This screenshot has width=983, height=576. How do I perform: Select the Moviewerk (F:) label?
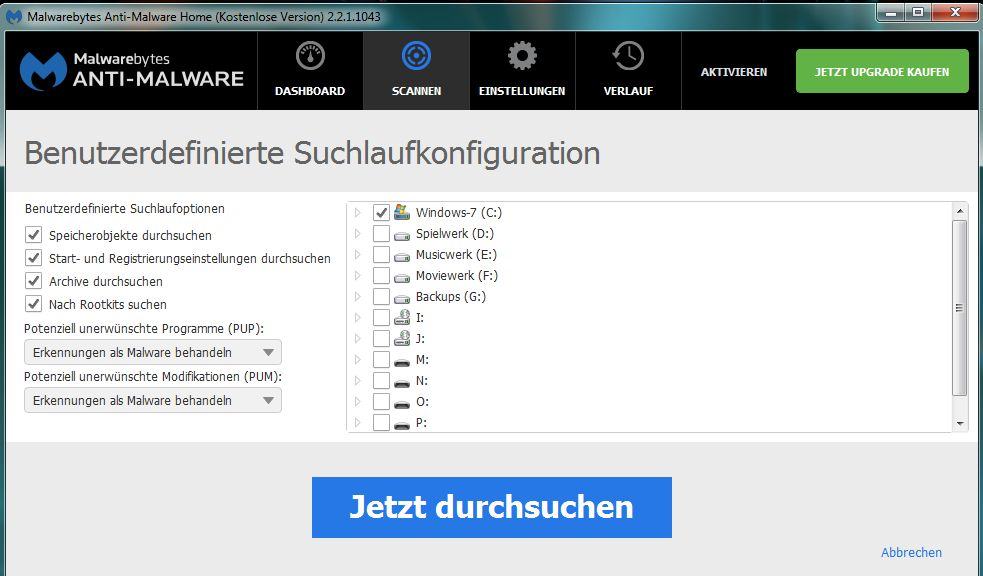[x=456, y=276]
